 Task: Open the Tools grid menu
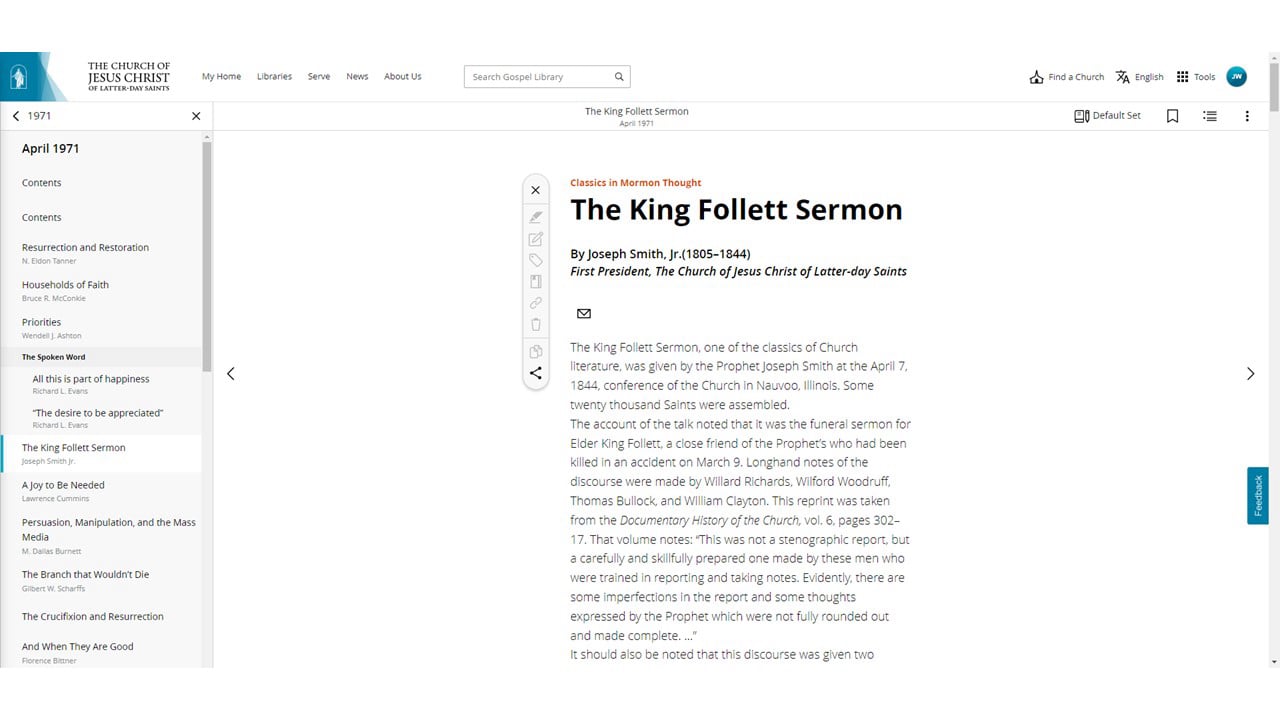[x=1196, y=77]
